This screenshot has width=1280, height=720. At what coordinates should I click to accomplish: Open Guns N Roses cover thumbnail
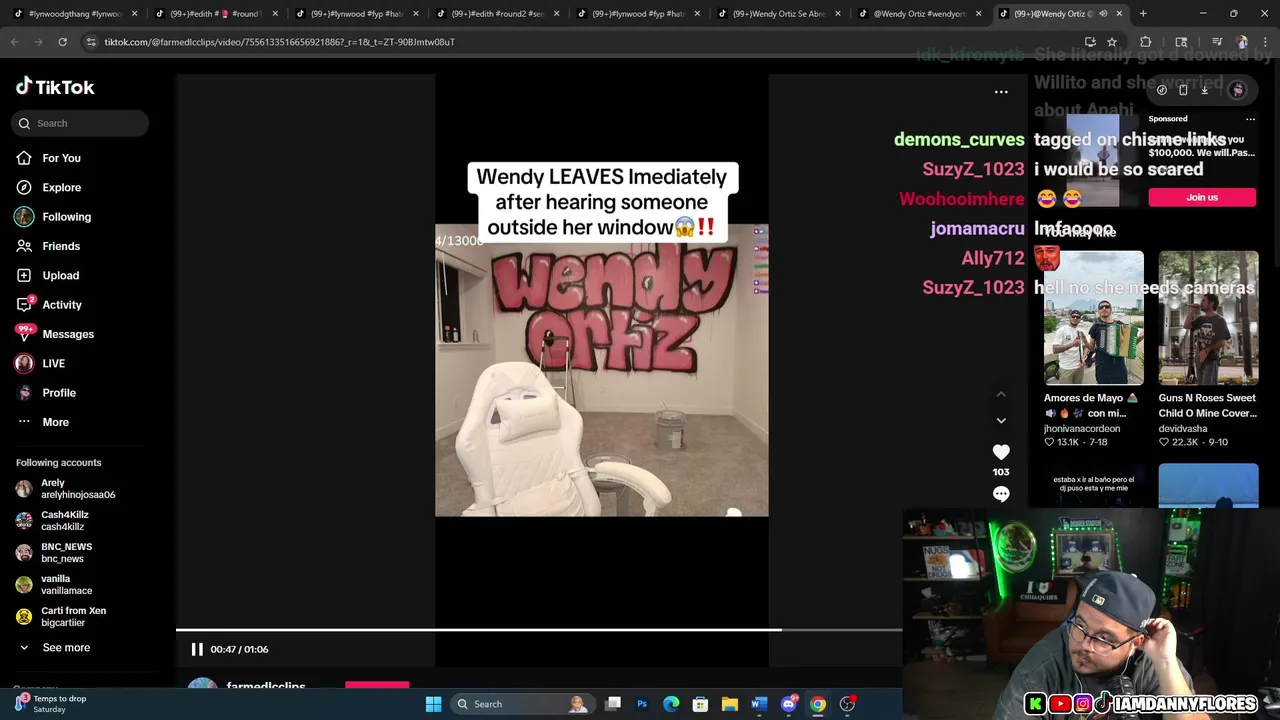point(1208,318)
